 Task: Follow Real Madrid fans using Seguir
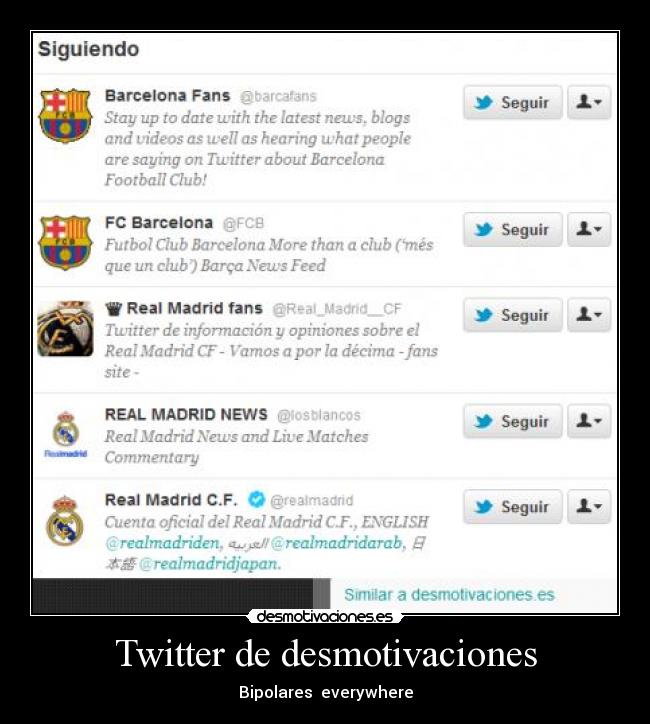point(512,315)
